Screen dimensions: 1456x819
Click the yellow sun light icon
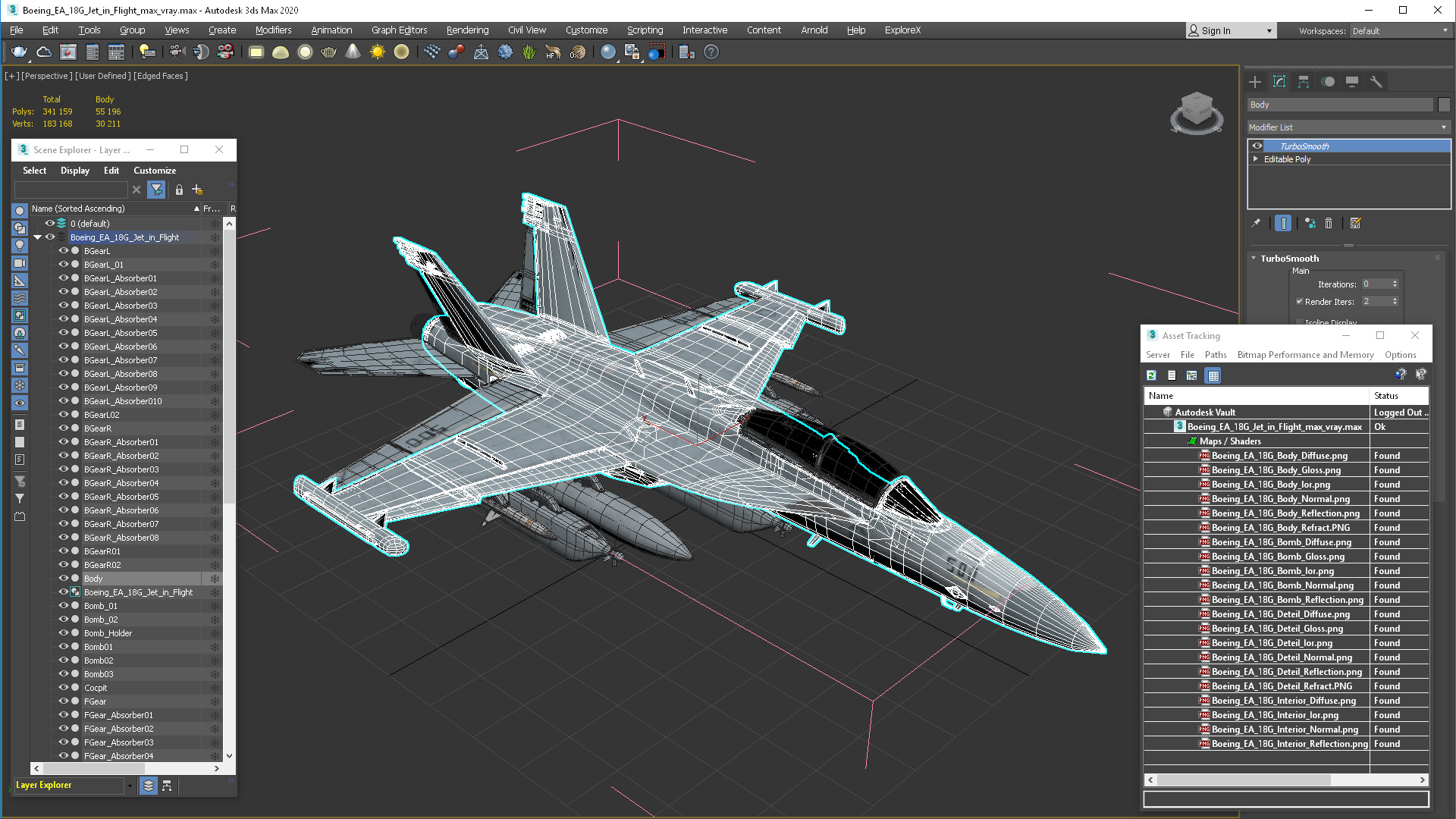tap(377, 52)
